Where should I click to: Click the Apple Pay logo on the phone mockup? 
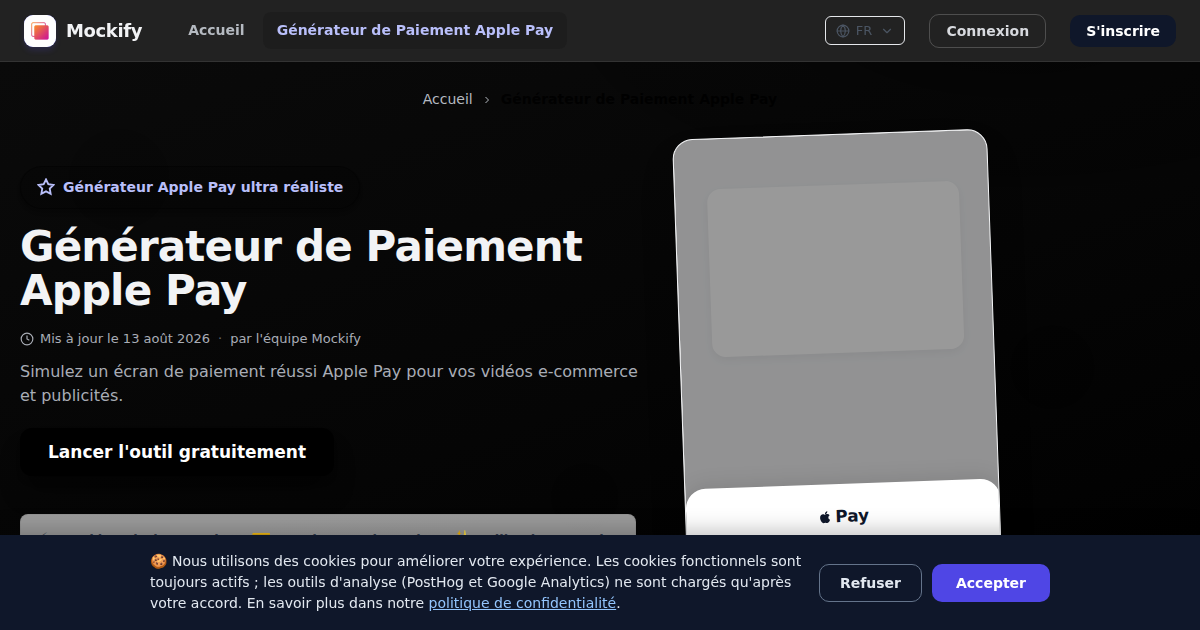844,516
